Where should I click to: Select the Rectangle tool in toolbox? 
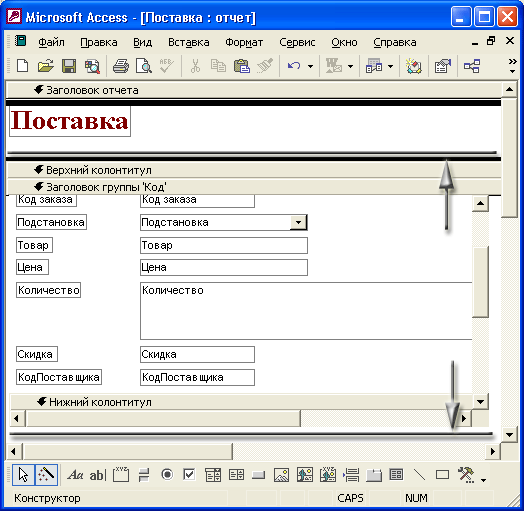click(442, 475)
